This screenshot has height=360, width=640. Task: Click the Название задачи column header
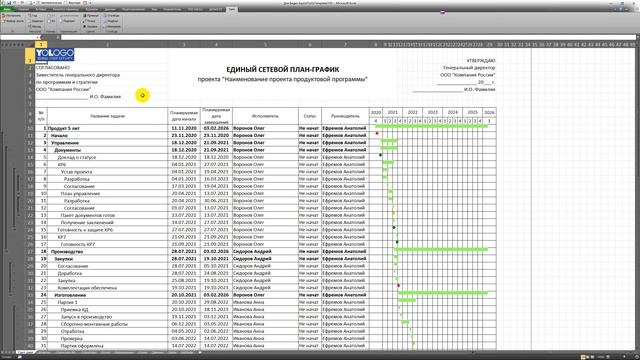(107, 116)
